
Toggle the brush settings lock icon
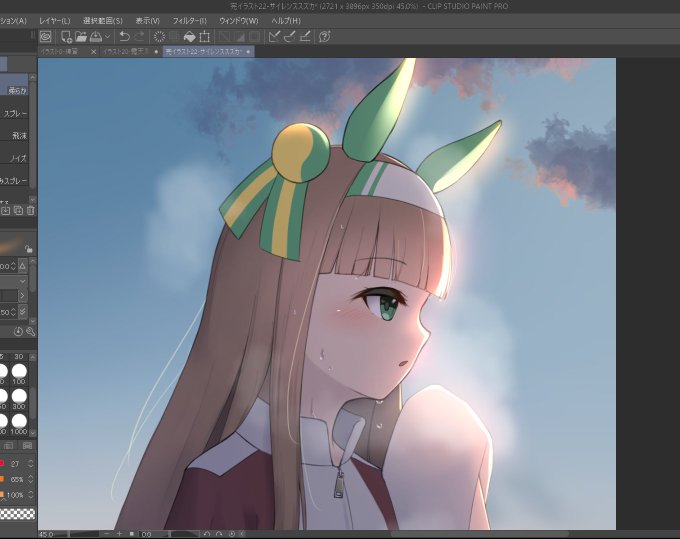click(29, 249)
